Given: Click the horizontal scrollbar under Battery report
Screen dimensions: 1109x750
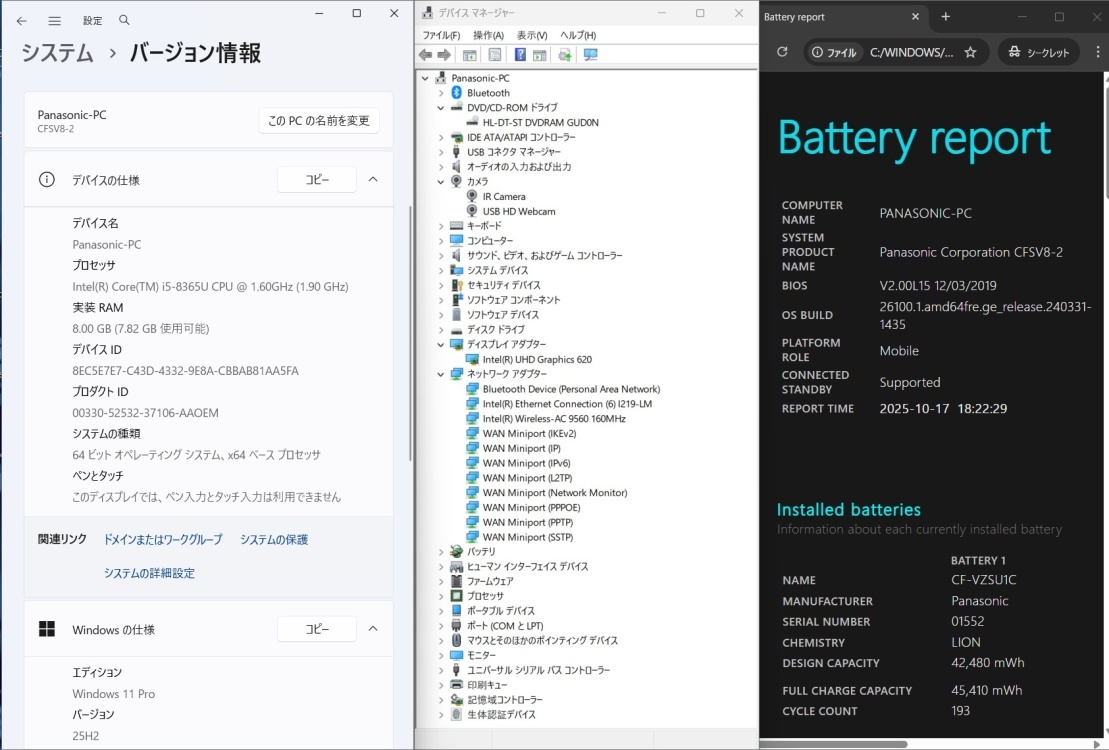Looking at the screenshot, I should (833, 744).
